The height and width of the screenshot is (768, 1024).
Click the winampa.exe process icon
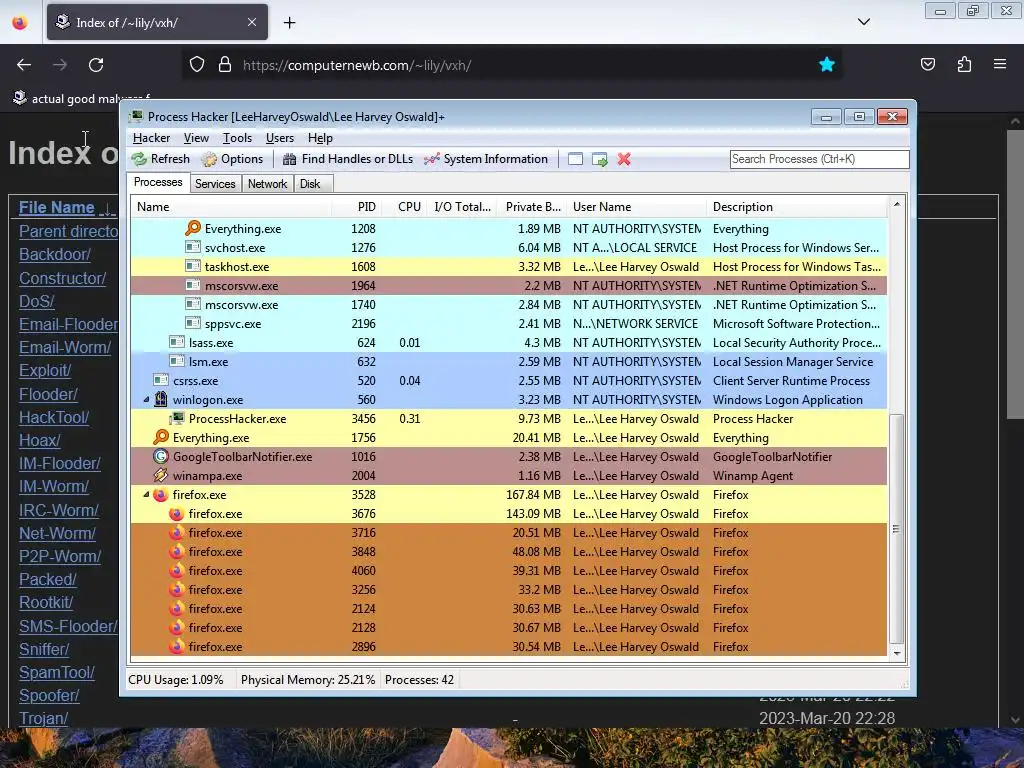pos(161,475)
